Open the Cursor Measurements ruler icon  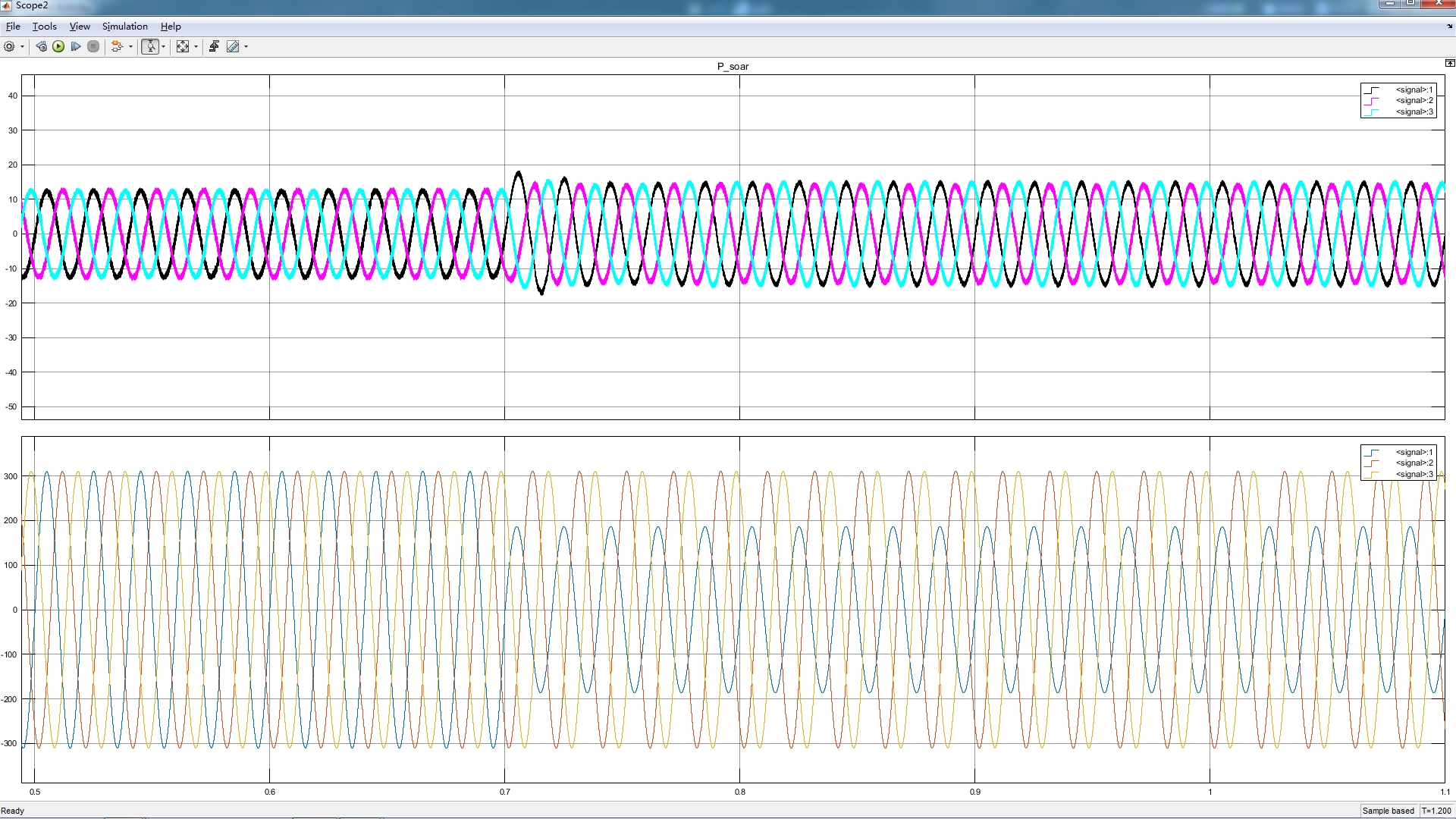tap(233, 47)
